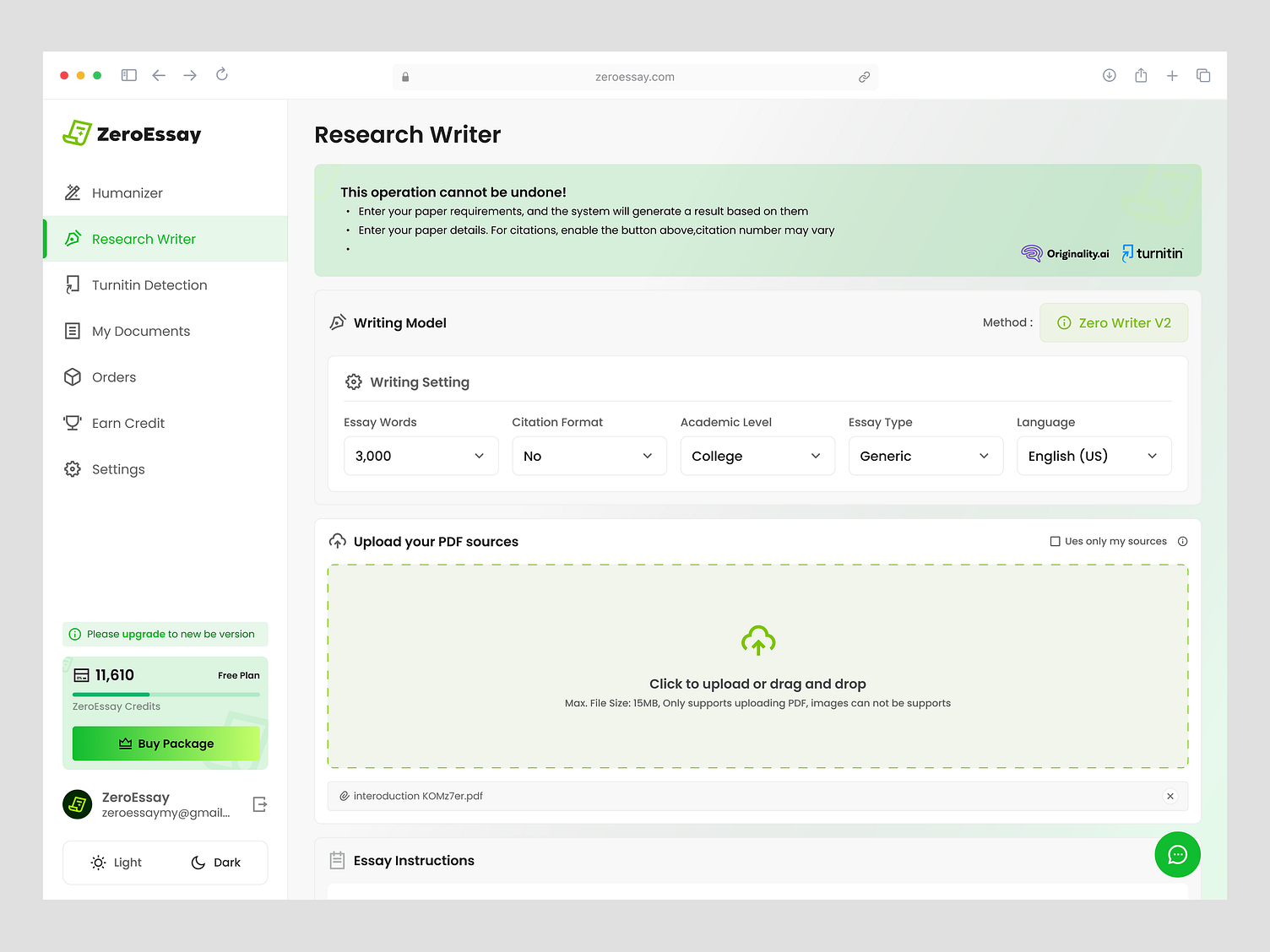Open the chat support bubble icon

tap(1177, 854)
